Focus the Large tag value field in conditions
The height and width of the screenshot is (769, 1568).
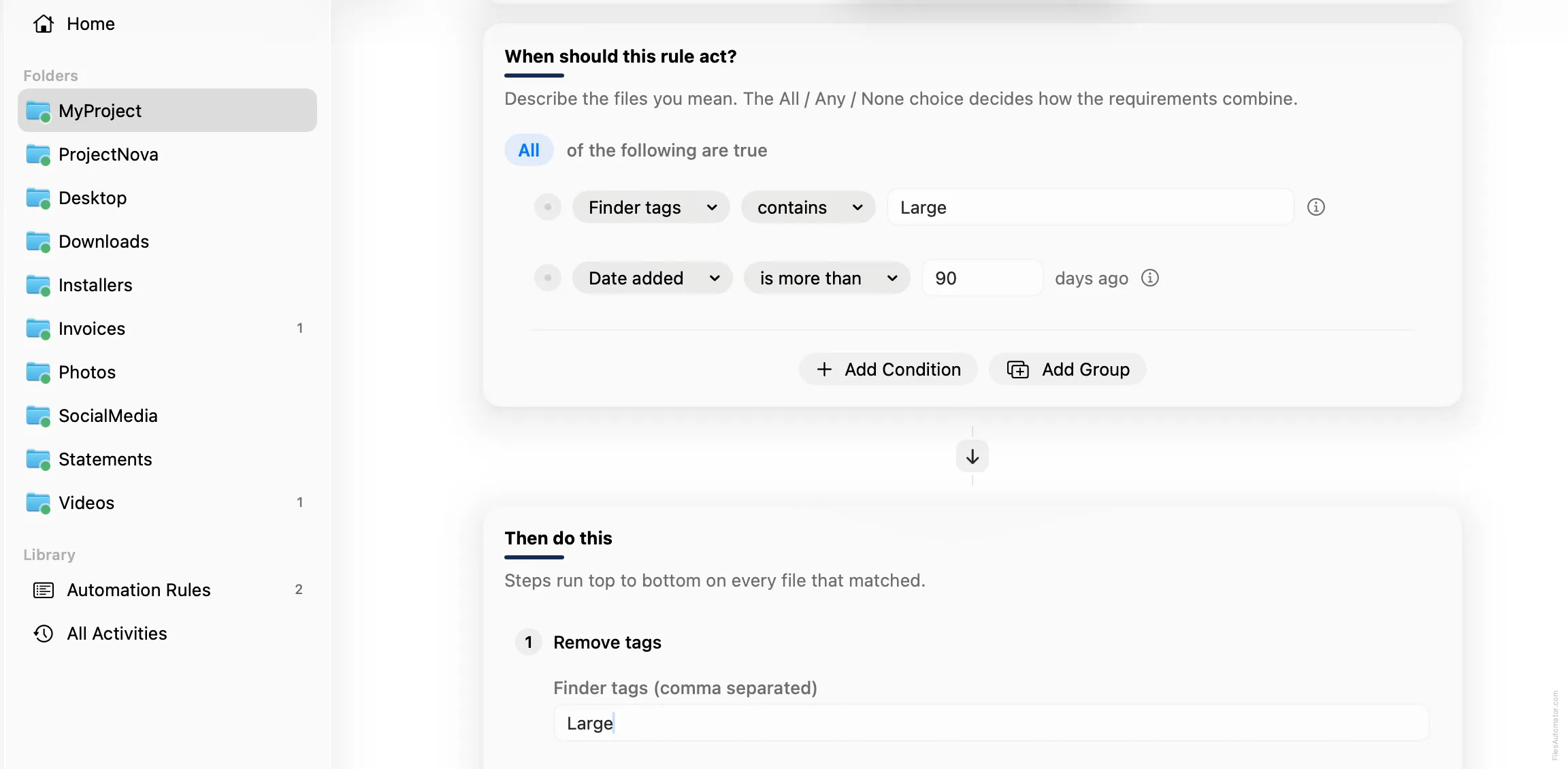(x=1090, y=208)
